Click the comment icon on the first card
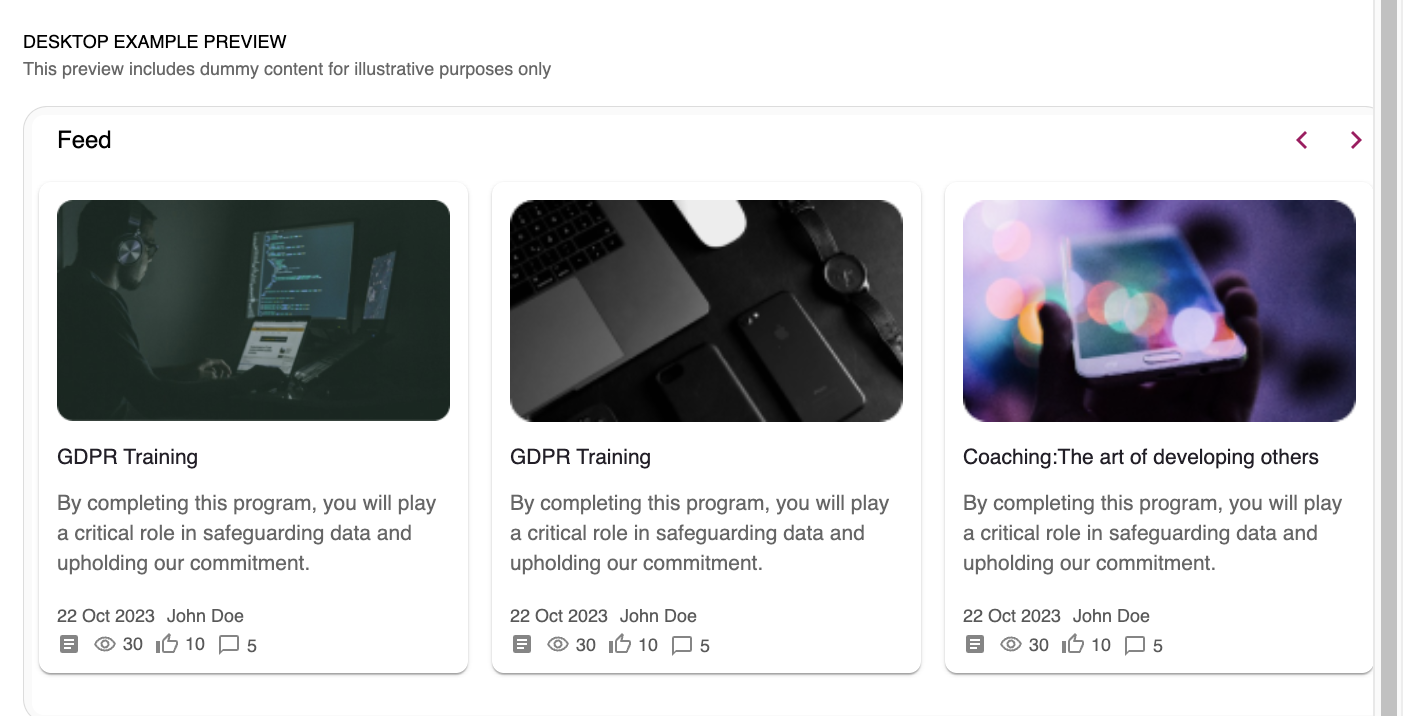1422x716 pixels. click(x=229, y=645)
